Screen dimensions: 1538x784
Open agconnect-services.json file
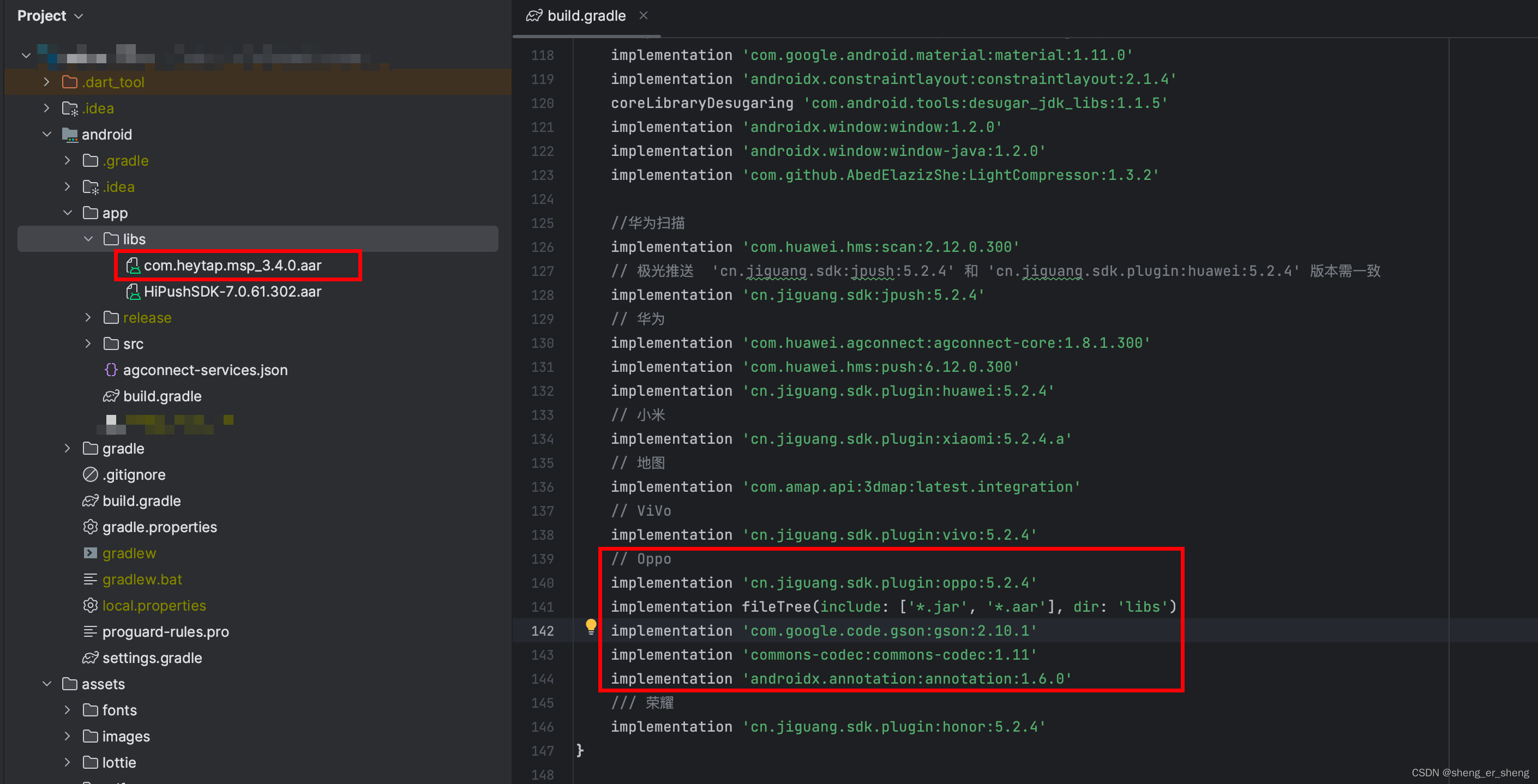tap(205, 369)
